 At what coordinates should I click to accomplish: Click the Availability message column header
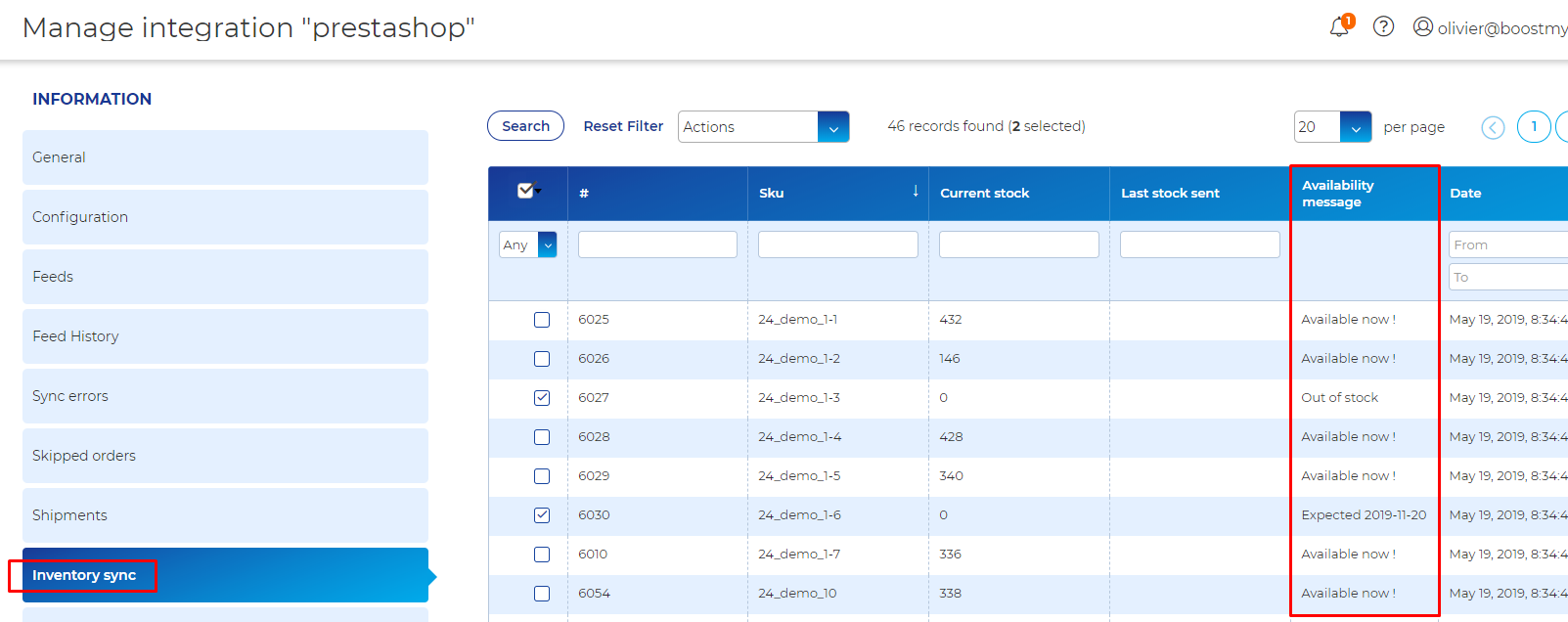1337,194
